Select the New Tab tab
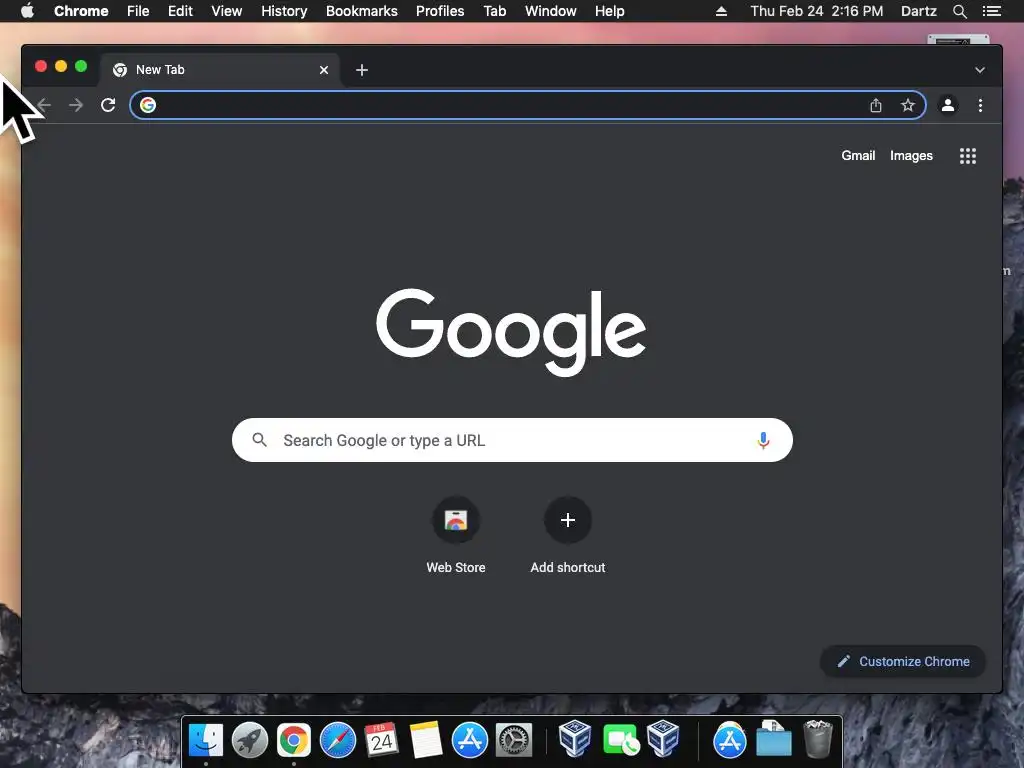The height and width of the screenshot is (768, 1024). 219,70
